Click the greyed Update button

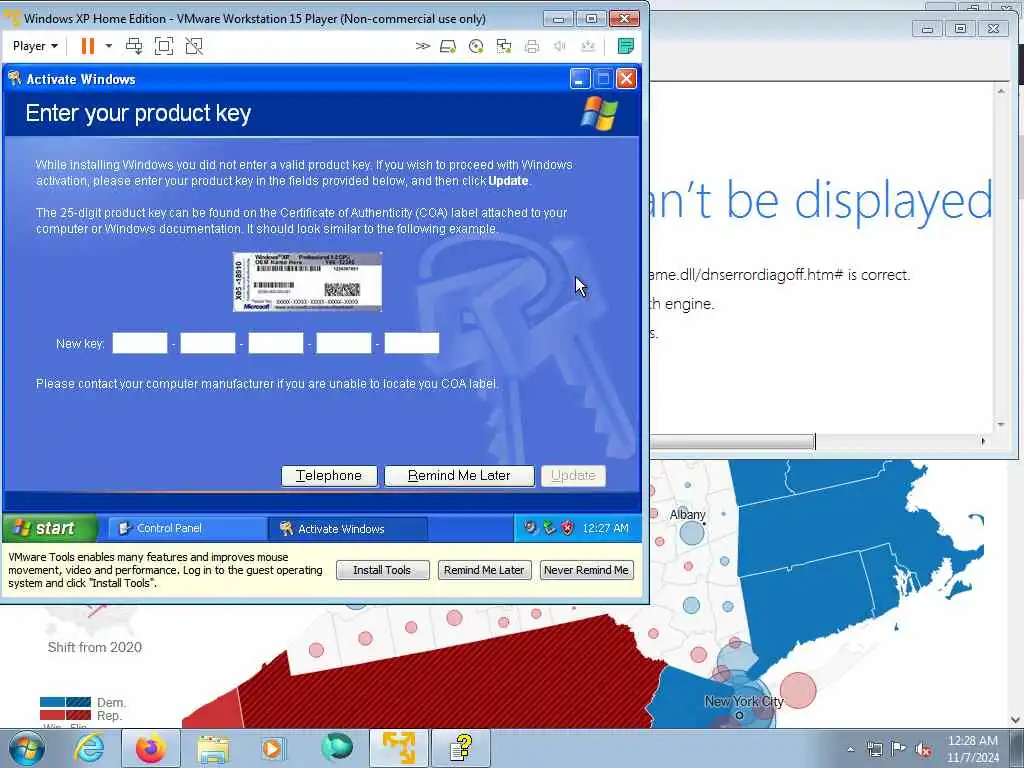(573, 475)
